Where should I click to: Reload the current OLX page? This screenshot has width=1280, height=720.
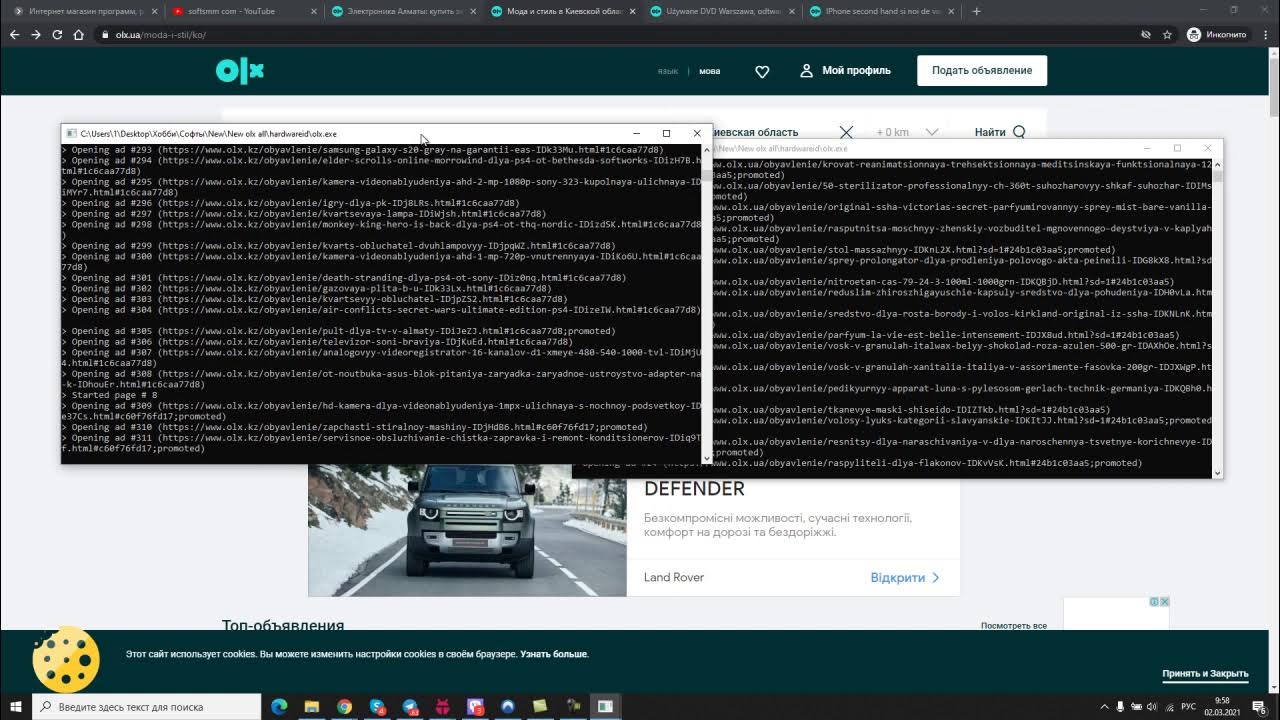(x=57, y=34)
